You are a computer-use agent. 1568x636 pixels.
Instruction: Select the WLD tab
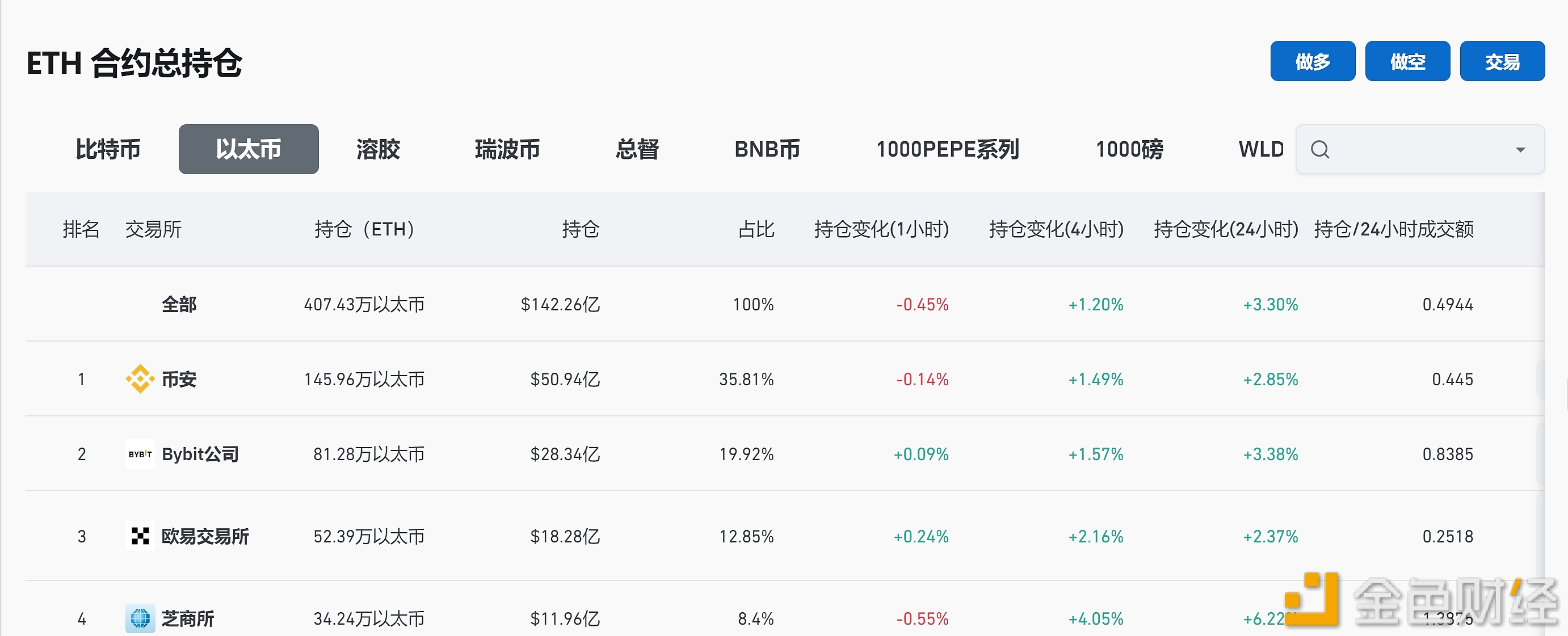pos(1260,149)
